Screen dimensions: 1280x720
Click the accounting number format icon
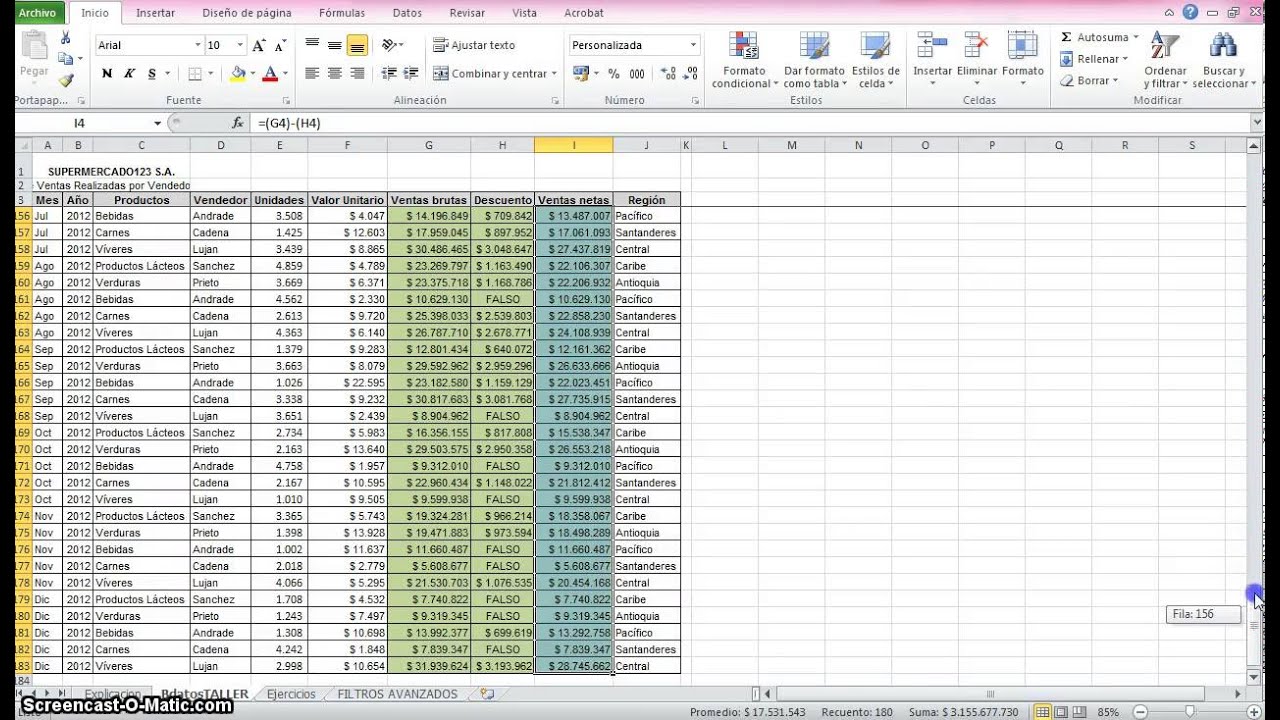(581, 73)
